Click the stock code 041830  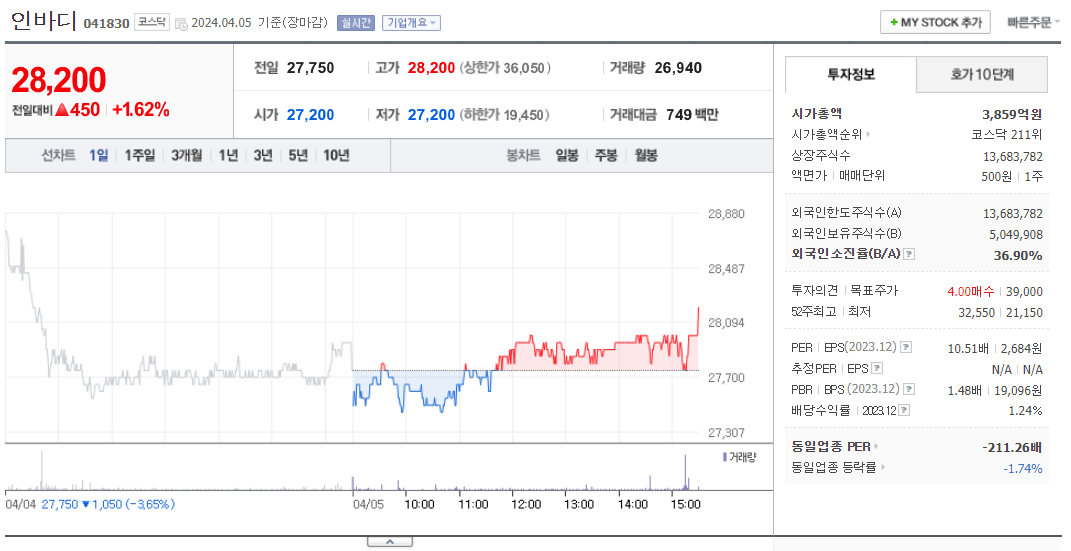(107, 23)
